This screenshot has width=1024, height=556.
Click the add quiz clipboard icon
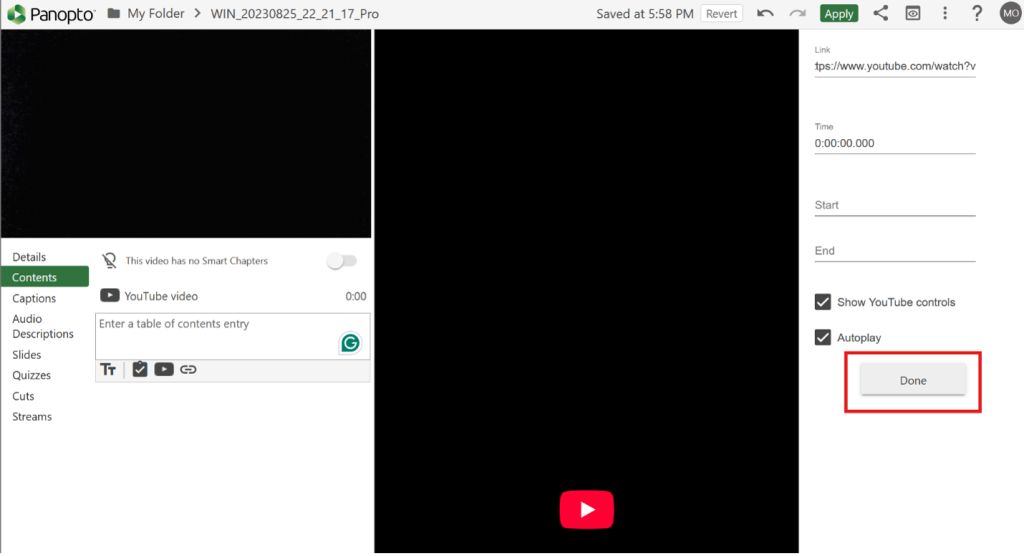tap(140, 369)
